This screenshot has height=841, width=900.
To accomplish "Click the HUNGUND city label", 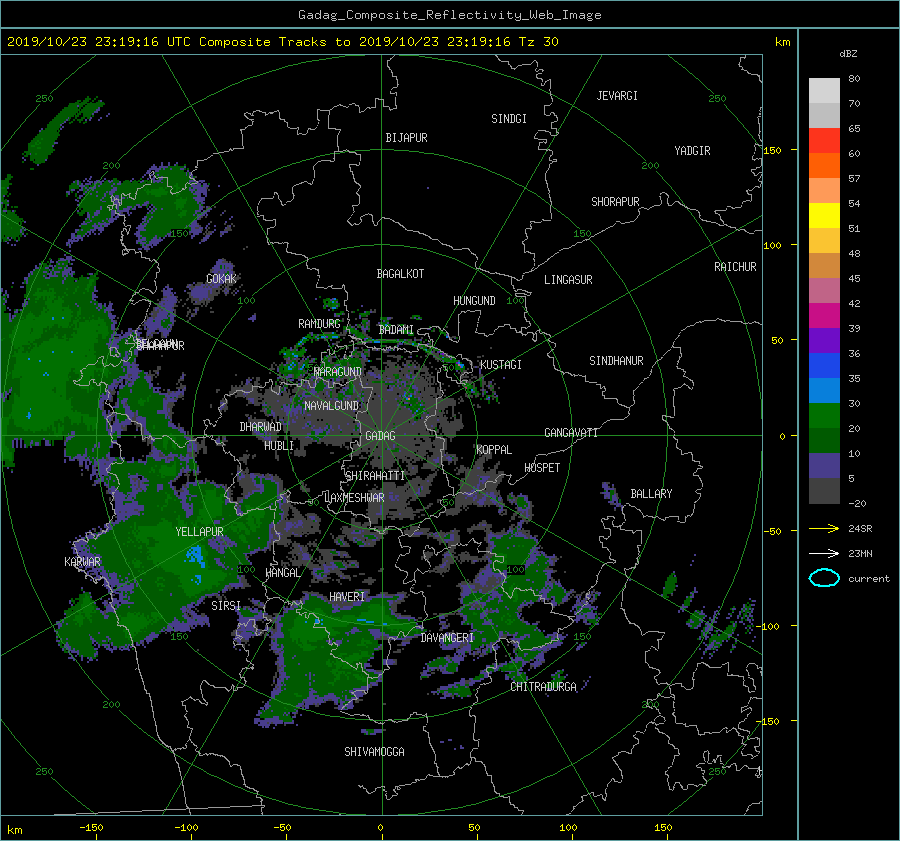I will [474, 301].
